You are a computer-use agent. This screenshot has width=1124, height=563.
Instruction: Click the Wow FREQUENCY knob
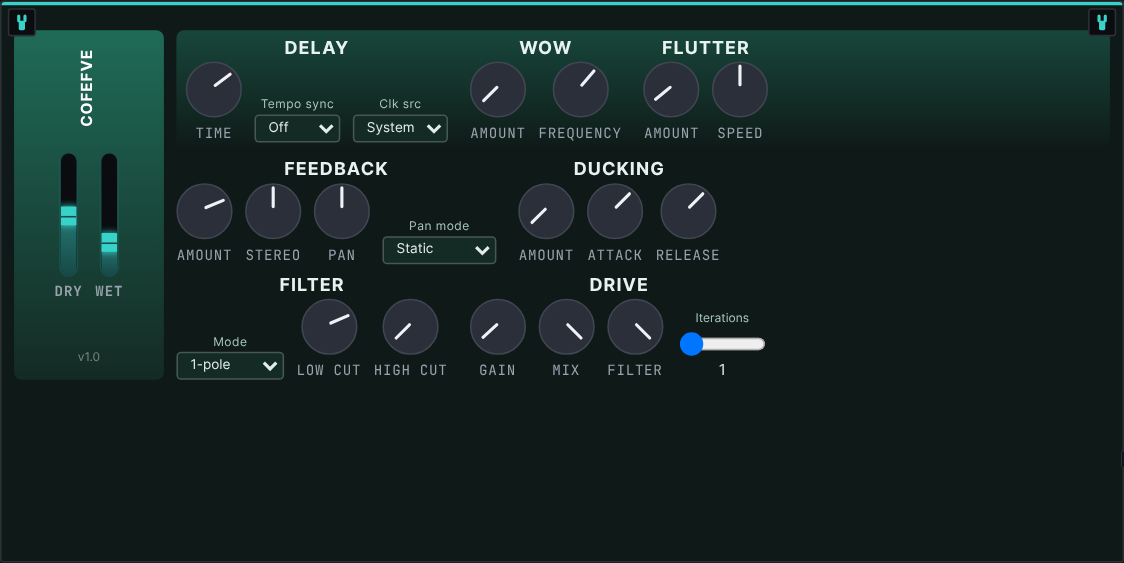(581, 90)
